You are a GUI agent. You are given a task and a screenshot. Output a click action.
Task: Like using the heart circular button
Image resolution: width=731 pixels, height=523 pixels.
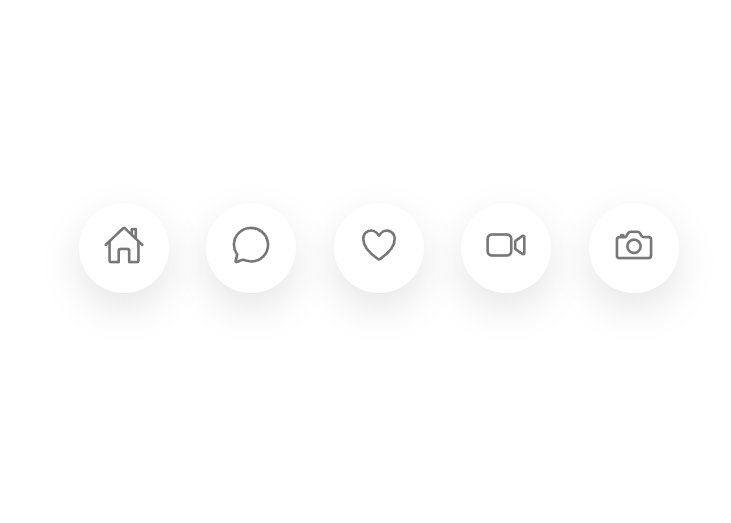pos(379,248)
